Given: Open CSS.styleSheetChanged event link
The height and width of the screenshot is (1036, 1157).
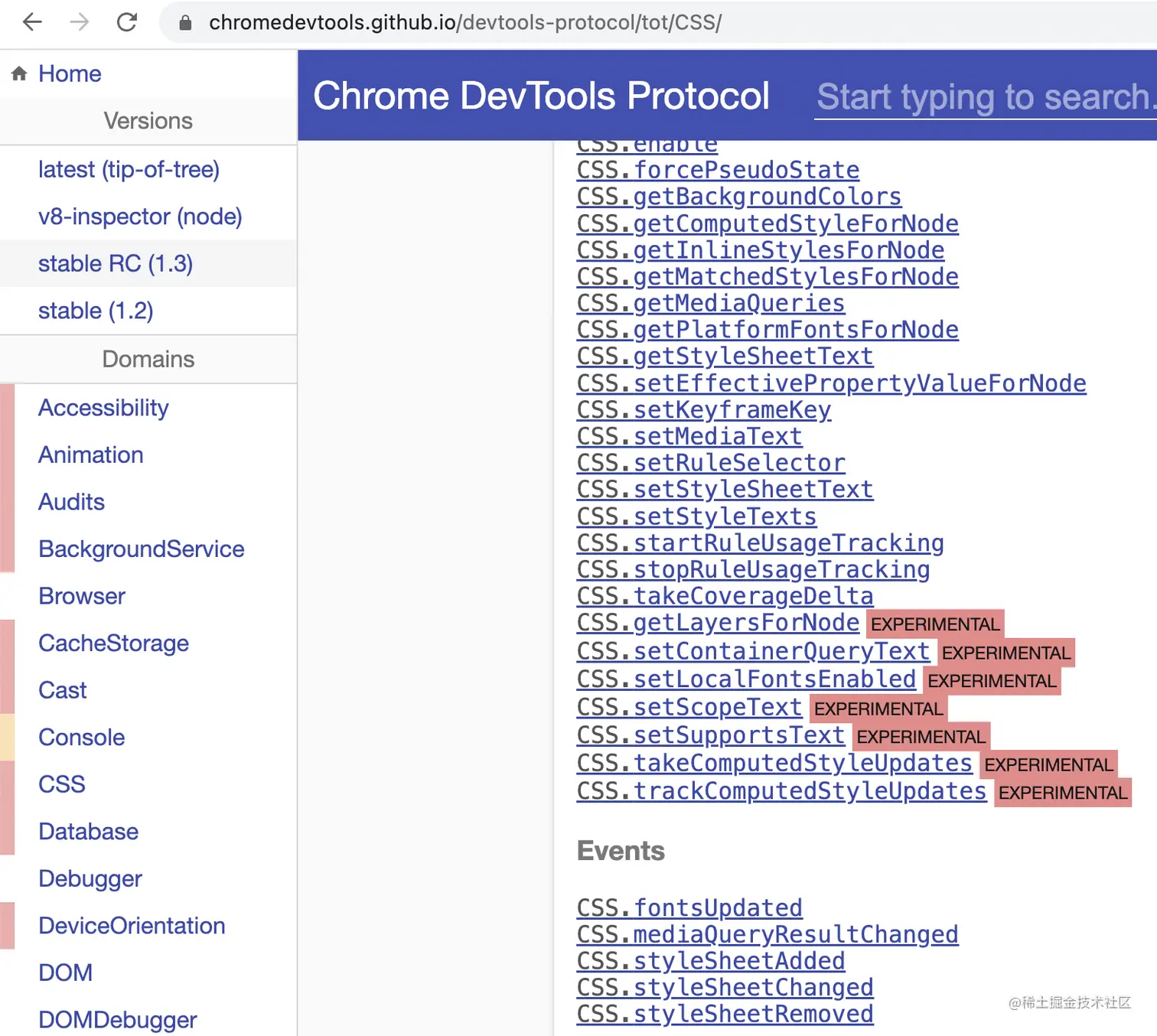Looking at the screenshot, I should tap(725, 988).
